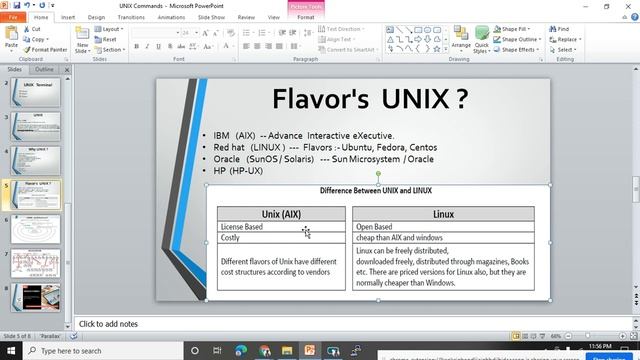Click the zoom slider handle

point(587,336)
